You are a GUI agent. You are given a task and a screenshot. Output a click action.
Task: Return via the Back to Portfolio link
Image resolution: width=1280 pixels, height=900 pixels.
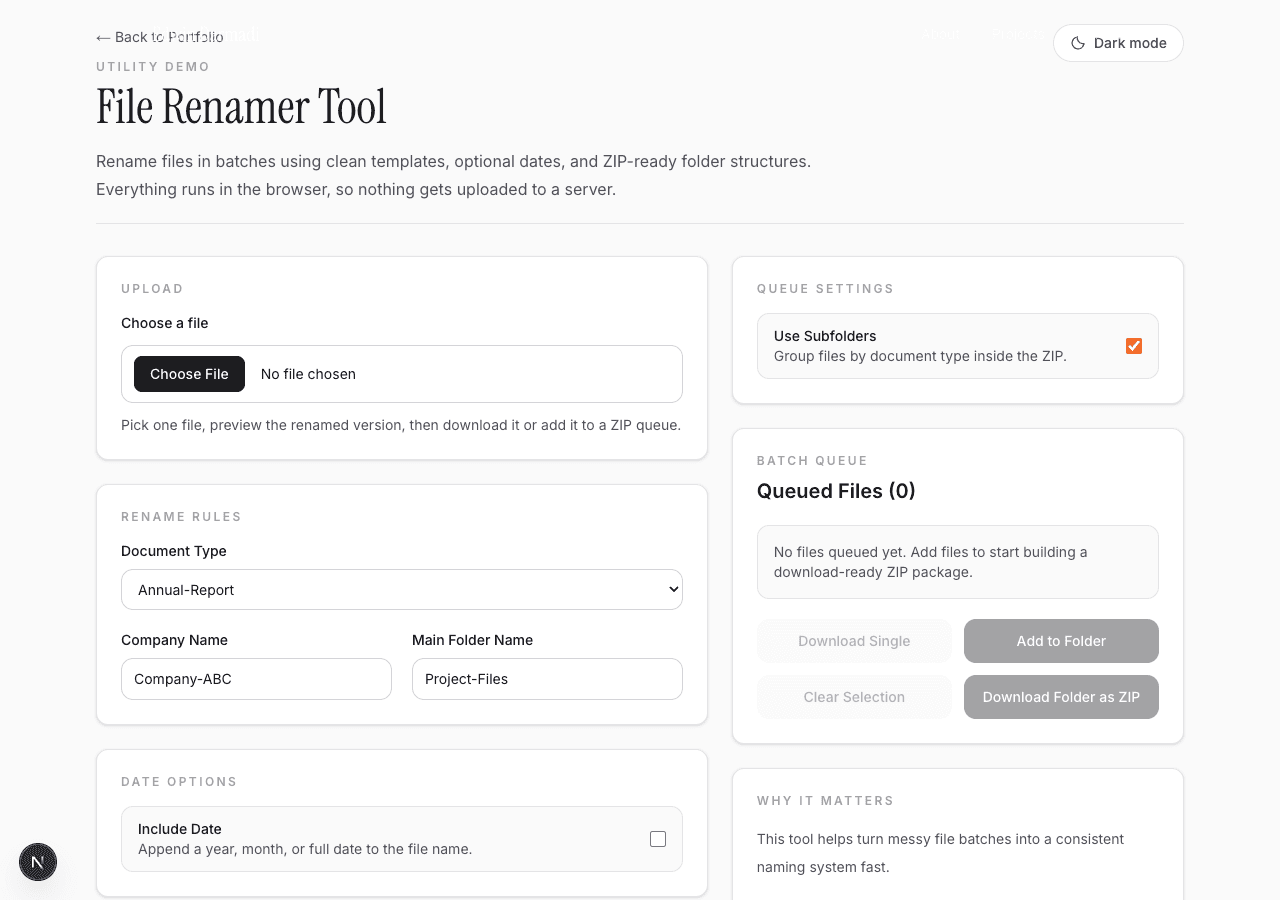tap(160, 37)
